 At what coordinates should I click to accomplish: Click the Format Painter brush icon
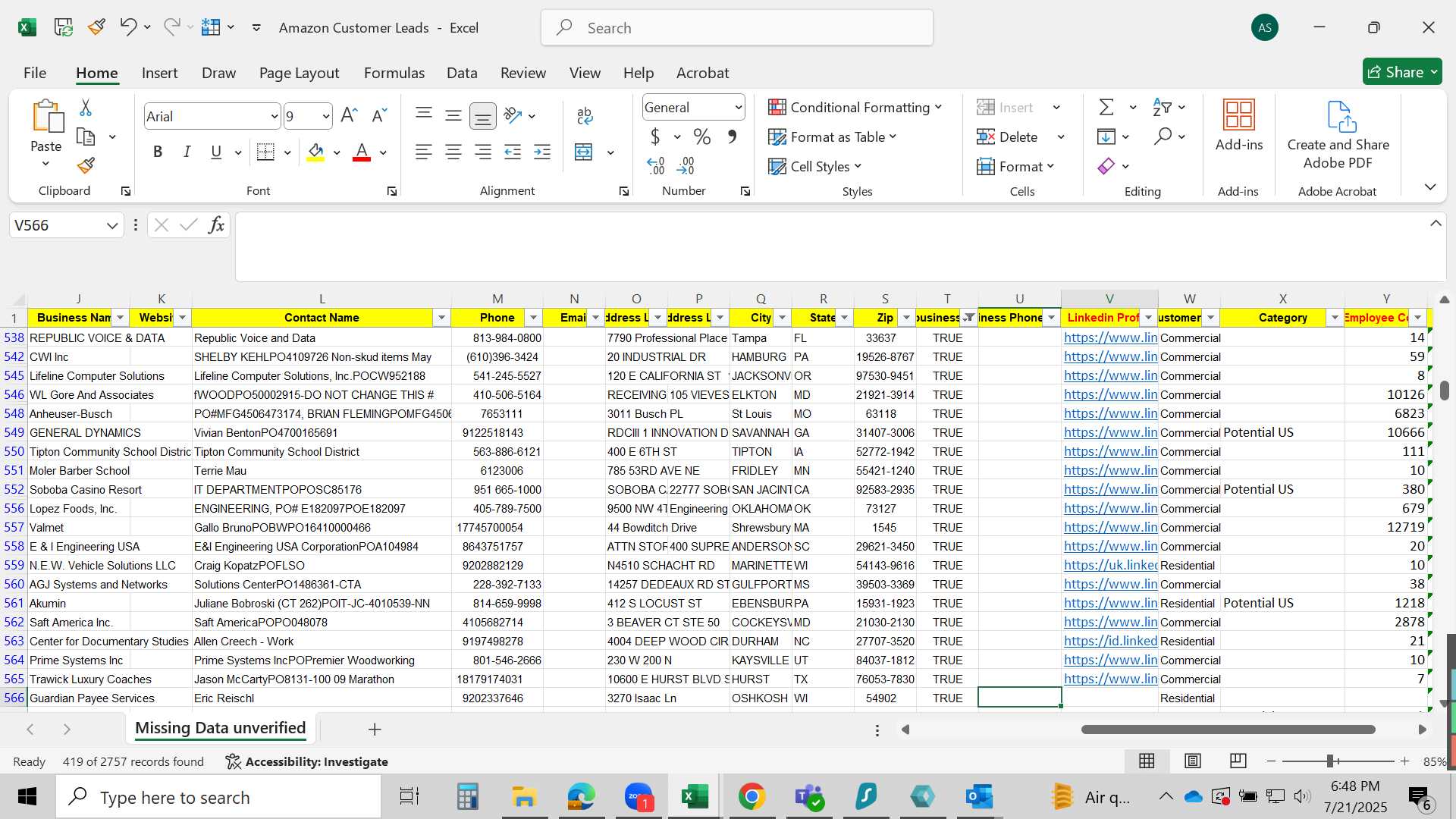(x=86, y=165)
